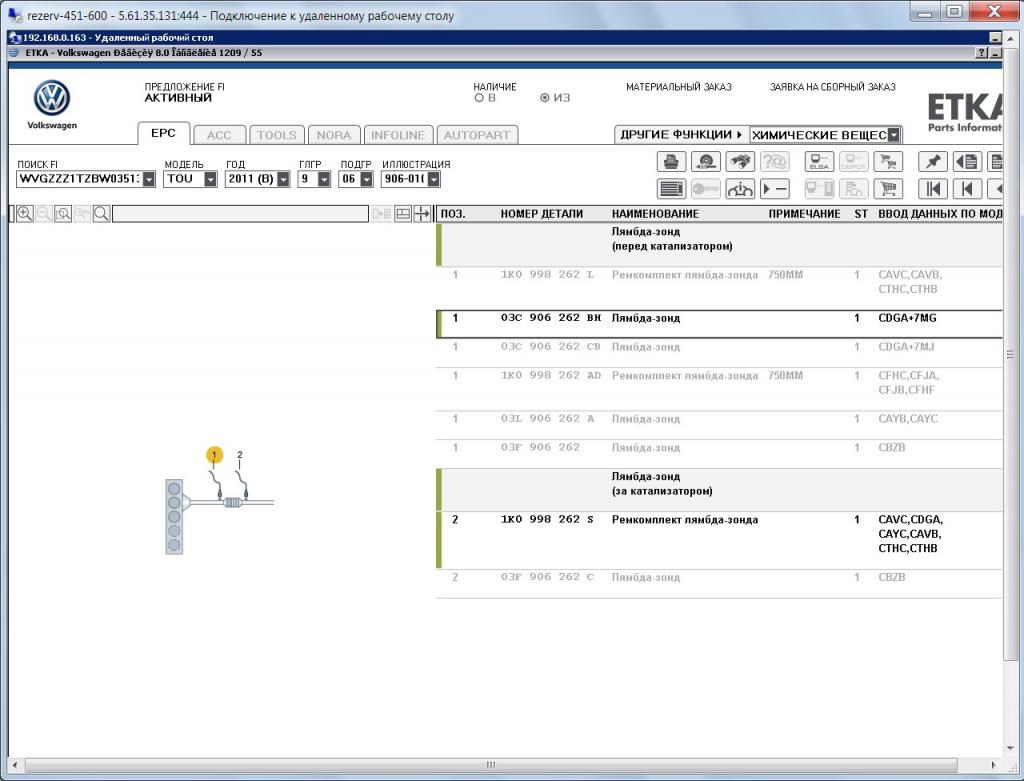
Task: Zoom in on the illustration
Action: pyautogui.click(x=25, y=214)
